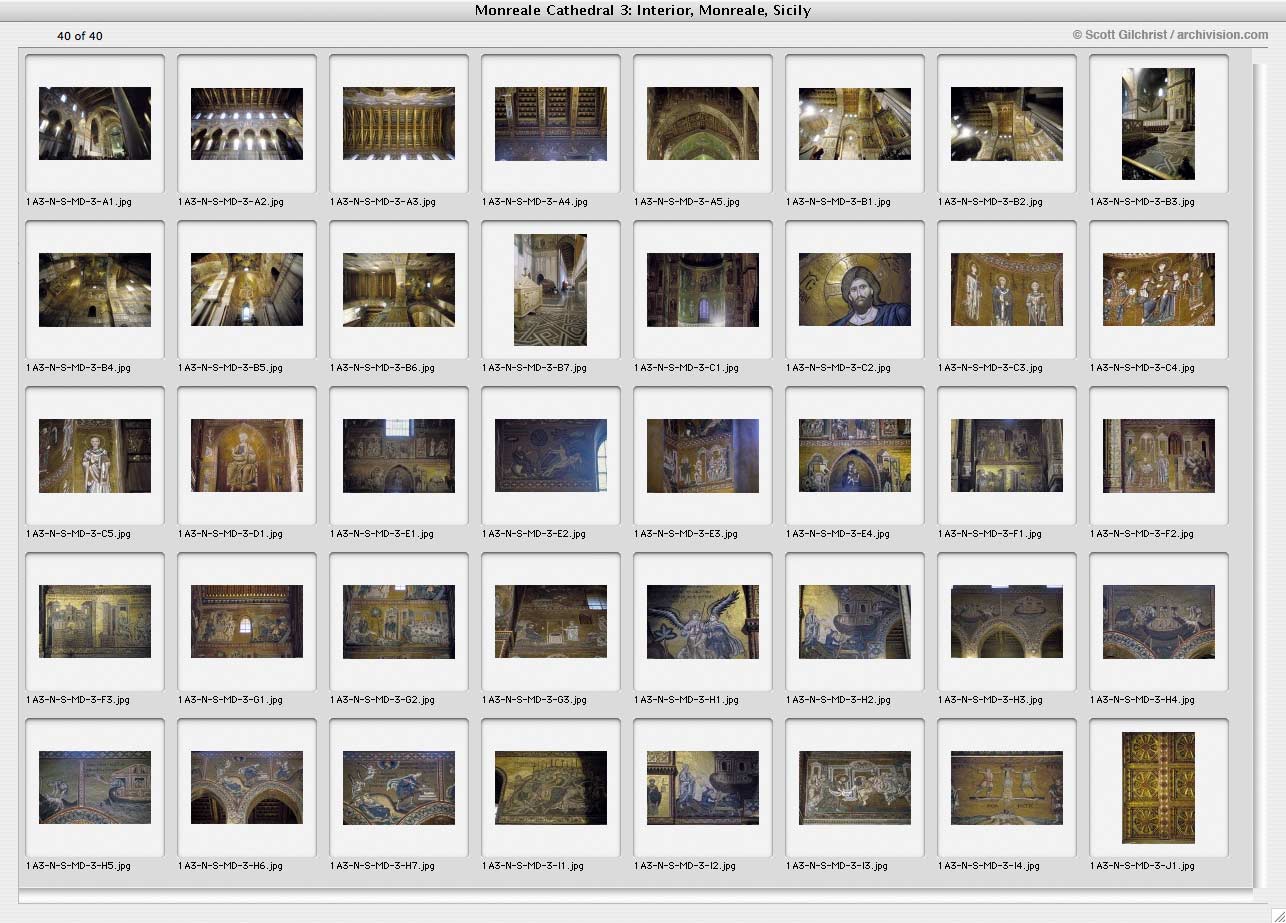Viewport: 1286px width, 923px height.
Task: Open thumbnail 1A3-N-S-MD-3-B5.jpg
Action: (247, 289)
